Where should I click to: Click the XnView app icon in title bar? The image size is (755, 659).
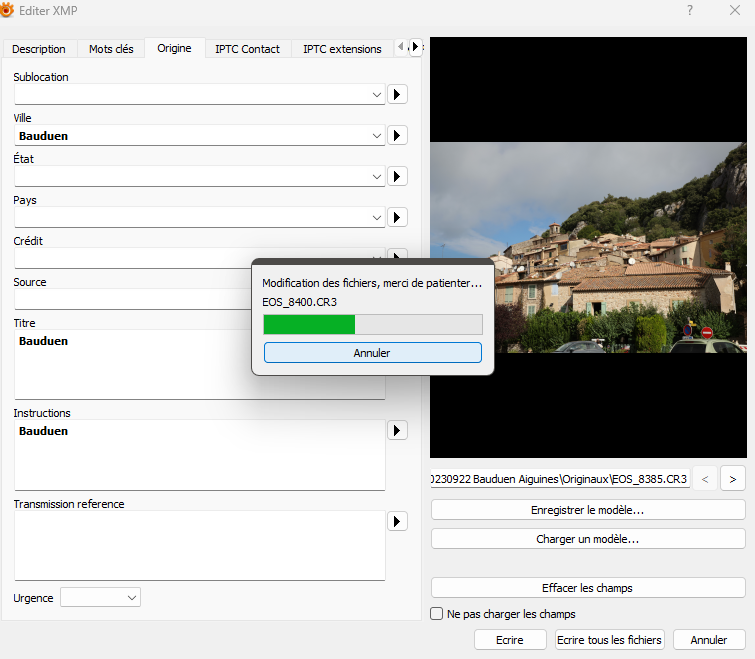(x=6, y=10)
